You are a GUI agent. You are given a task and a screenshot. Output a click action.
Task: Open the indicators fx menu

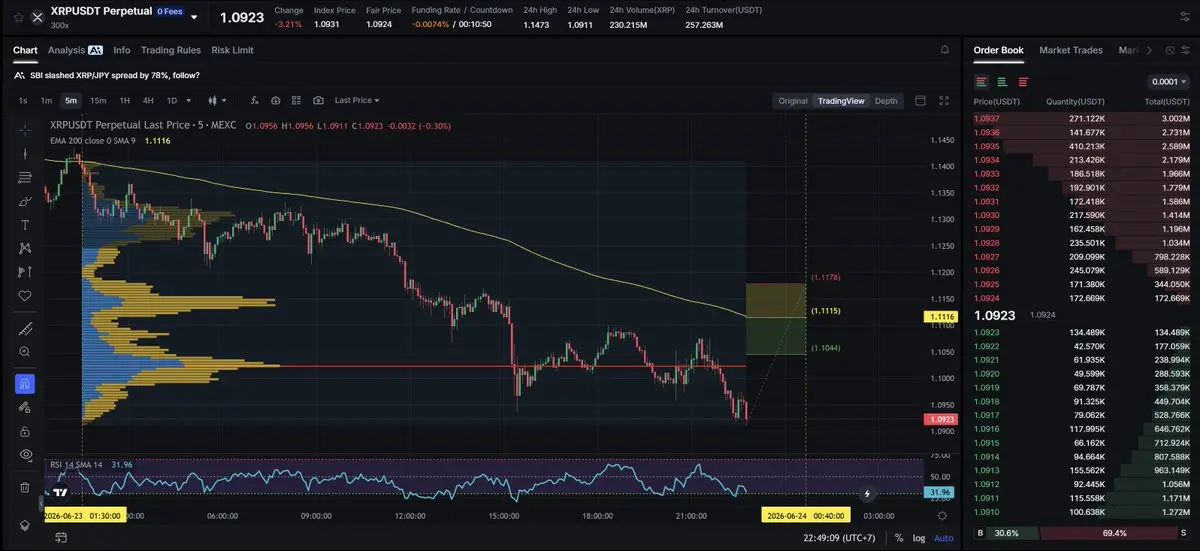(255, 100)
